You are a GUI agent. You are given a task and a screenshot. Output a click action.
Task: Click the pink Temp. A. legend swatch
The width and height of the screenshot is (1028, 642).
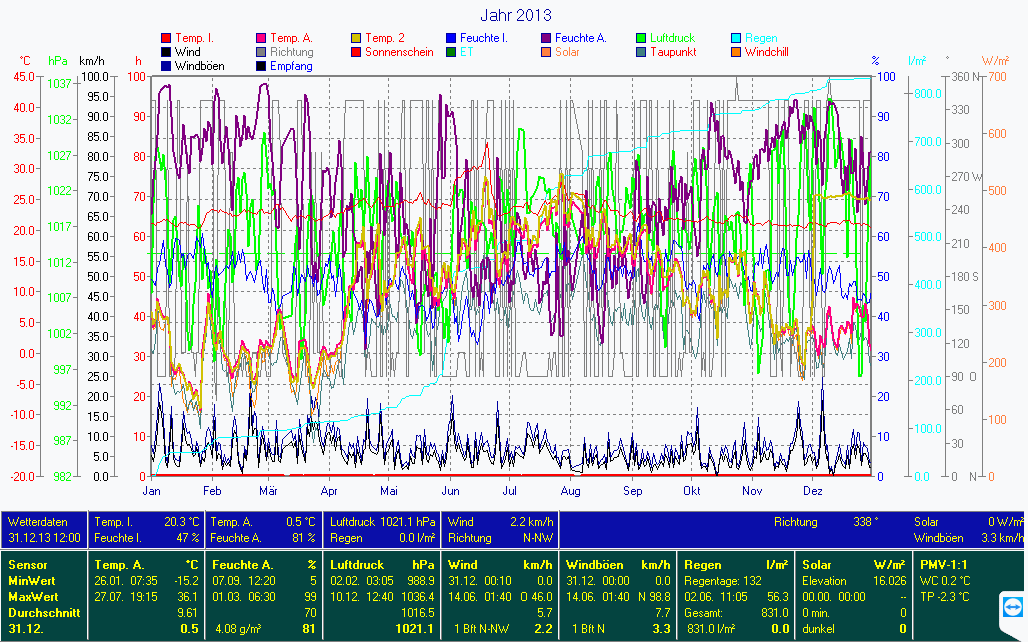coord(261,38)
